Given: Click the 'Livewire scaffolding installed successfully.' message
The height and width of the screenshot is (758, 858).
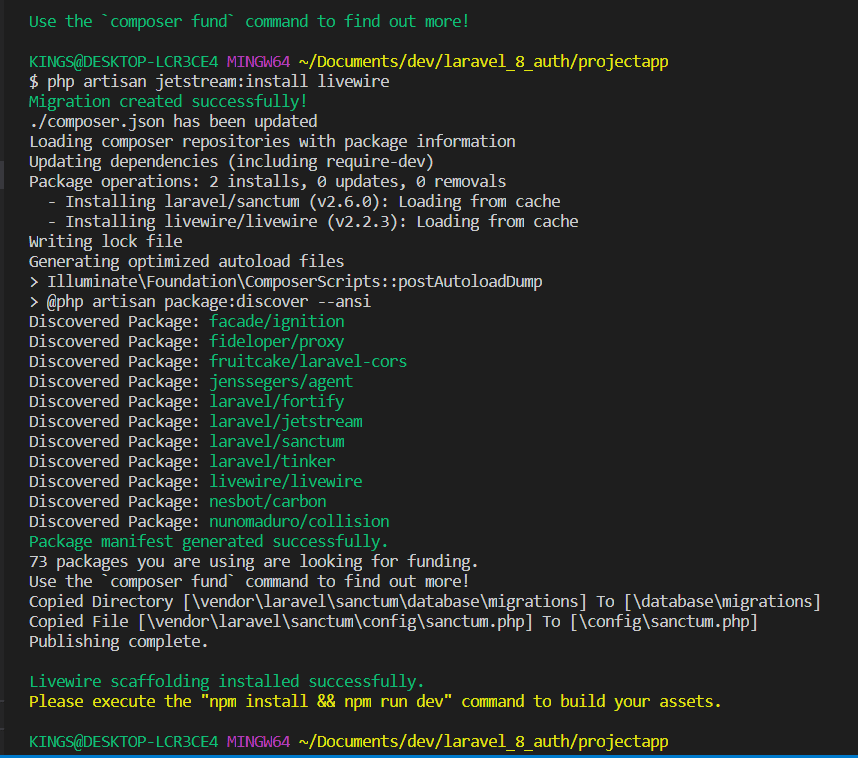Looking at the screenshot, I should [227, 681].
